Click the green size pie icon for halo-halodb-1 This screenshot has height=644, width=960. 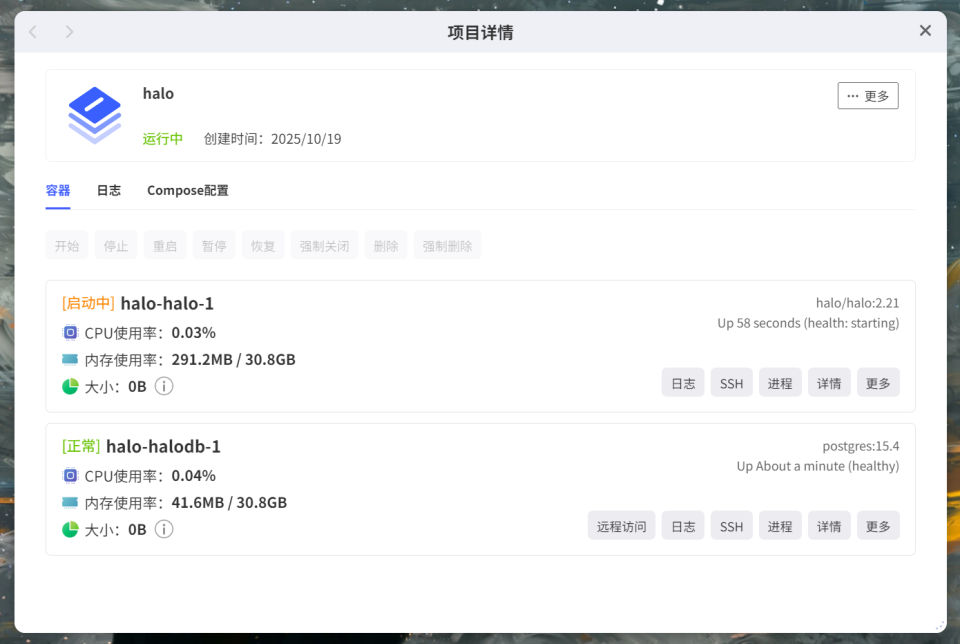point(70,530)
